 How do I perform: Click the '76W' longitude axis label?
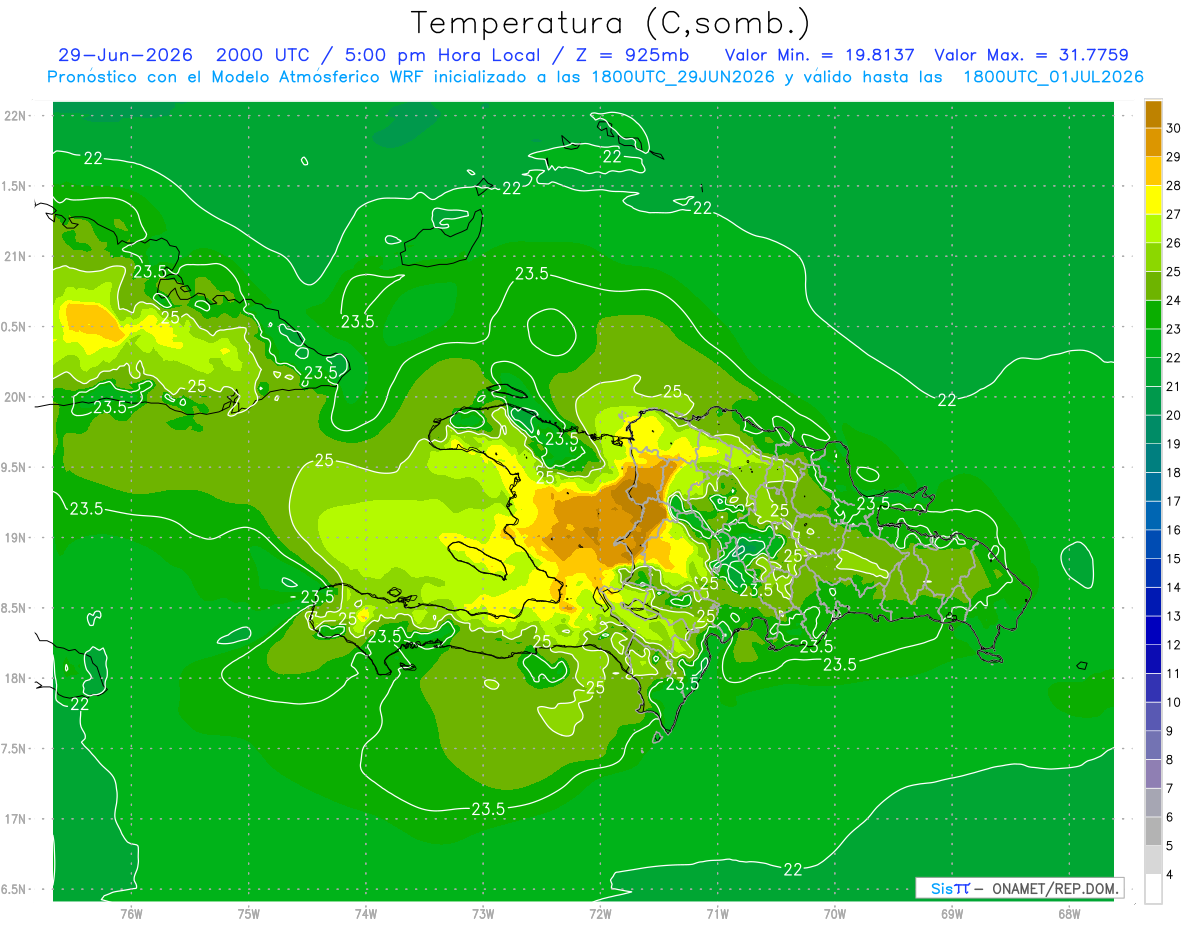tap(131, 913)
